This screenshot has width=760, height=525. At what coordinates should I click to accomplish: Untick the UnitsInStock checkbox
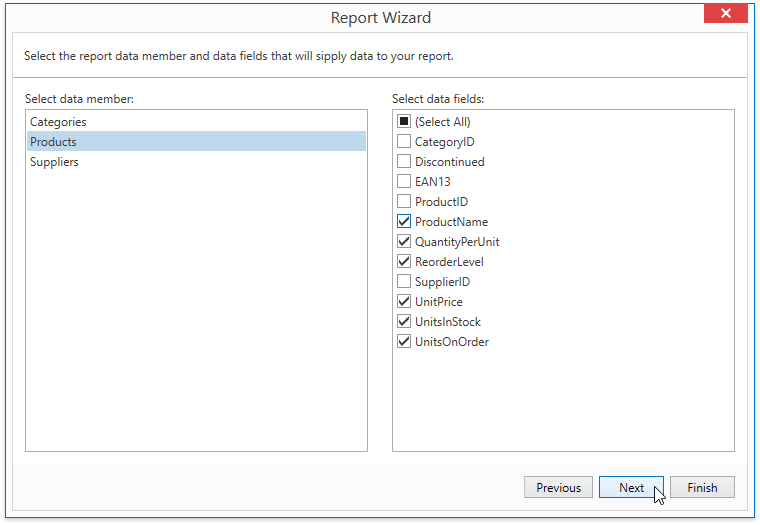click(x=404, y=321)
